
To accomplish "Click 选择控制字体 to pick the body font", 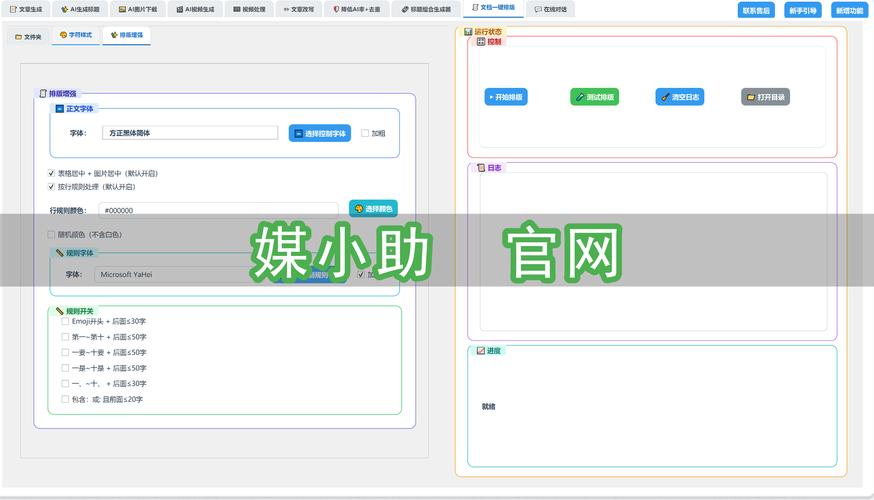I will click(x=320, y=133).
